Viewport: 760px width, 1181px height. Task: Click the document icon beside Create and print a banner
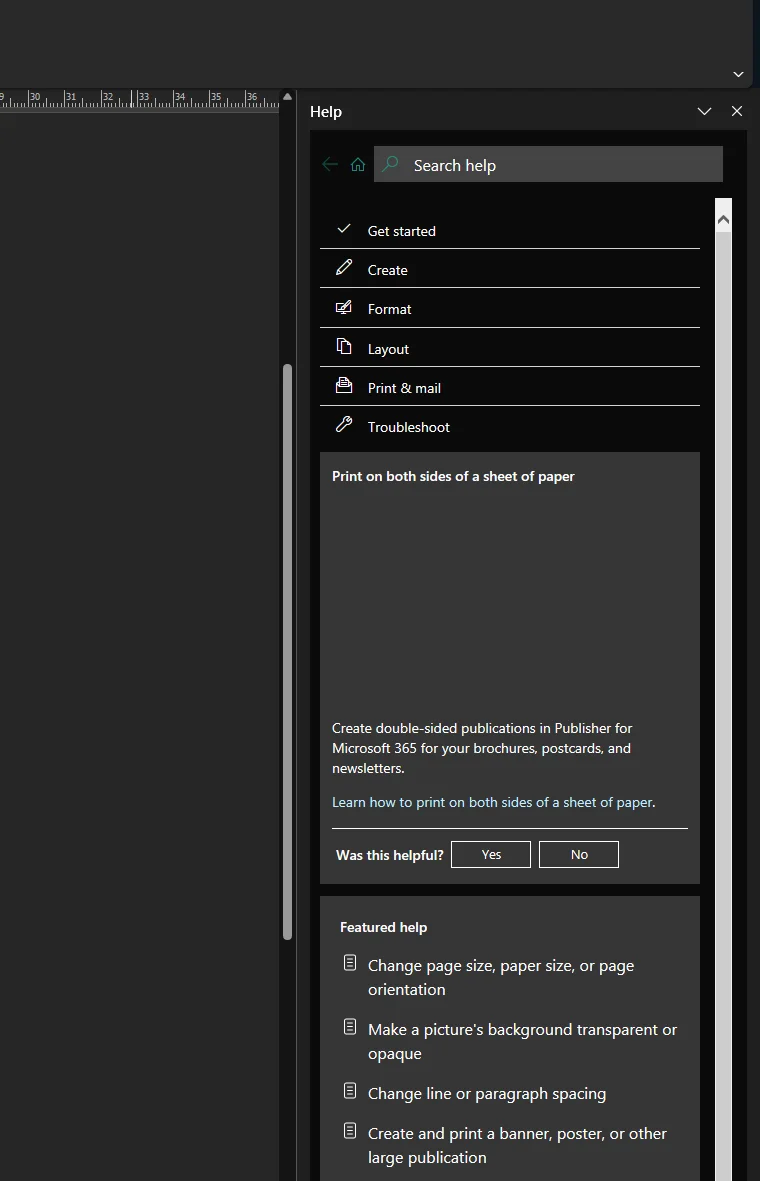[x=349, y=1131]
